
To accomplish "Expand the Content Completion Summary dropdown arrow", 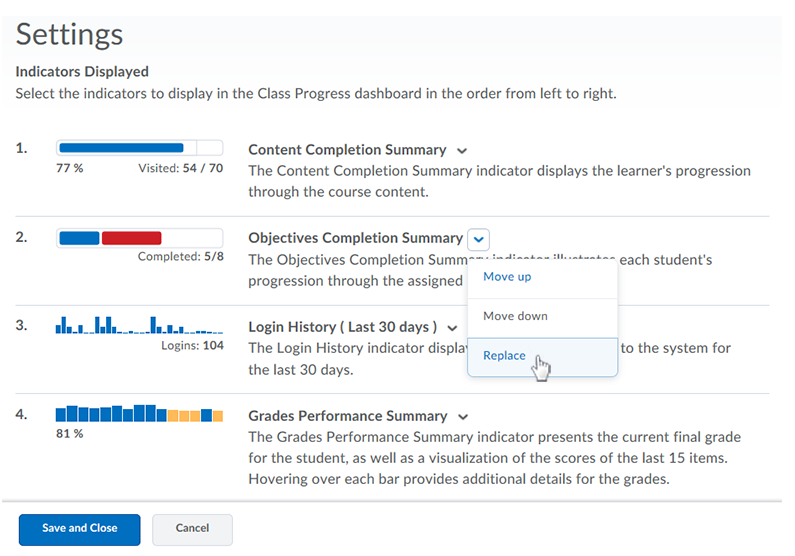I will (x=461, y=151).
